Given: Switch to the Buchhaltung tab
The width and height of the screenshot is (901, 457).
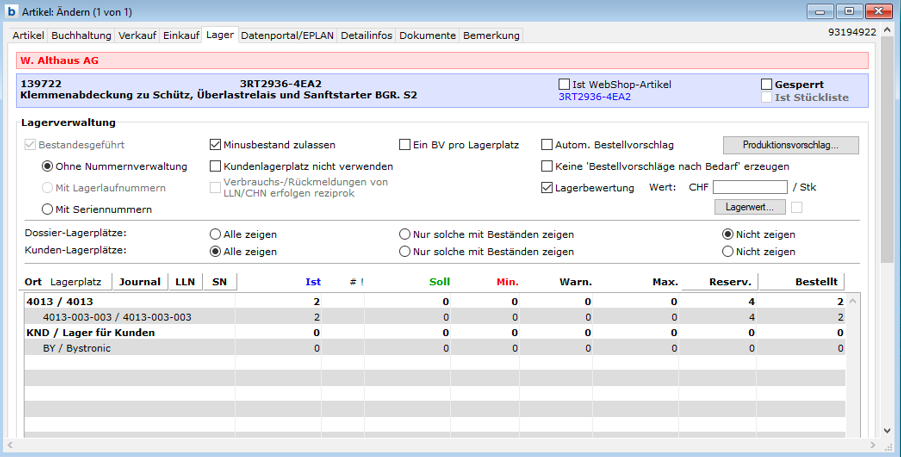Looking at the screenshot, I should pos(81,35).
